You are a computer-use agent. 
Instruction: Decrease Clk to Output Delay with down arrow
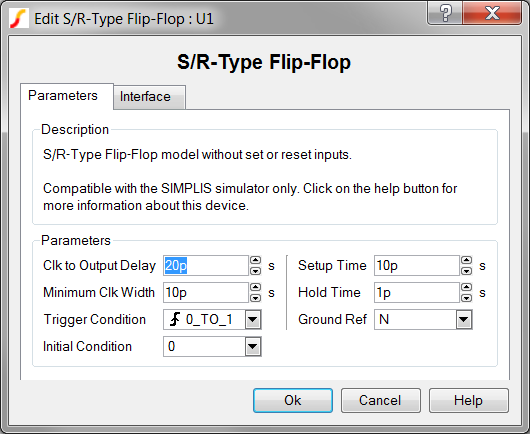point(256,271)
